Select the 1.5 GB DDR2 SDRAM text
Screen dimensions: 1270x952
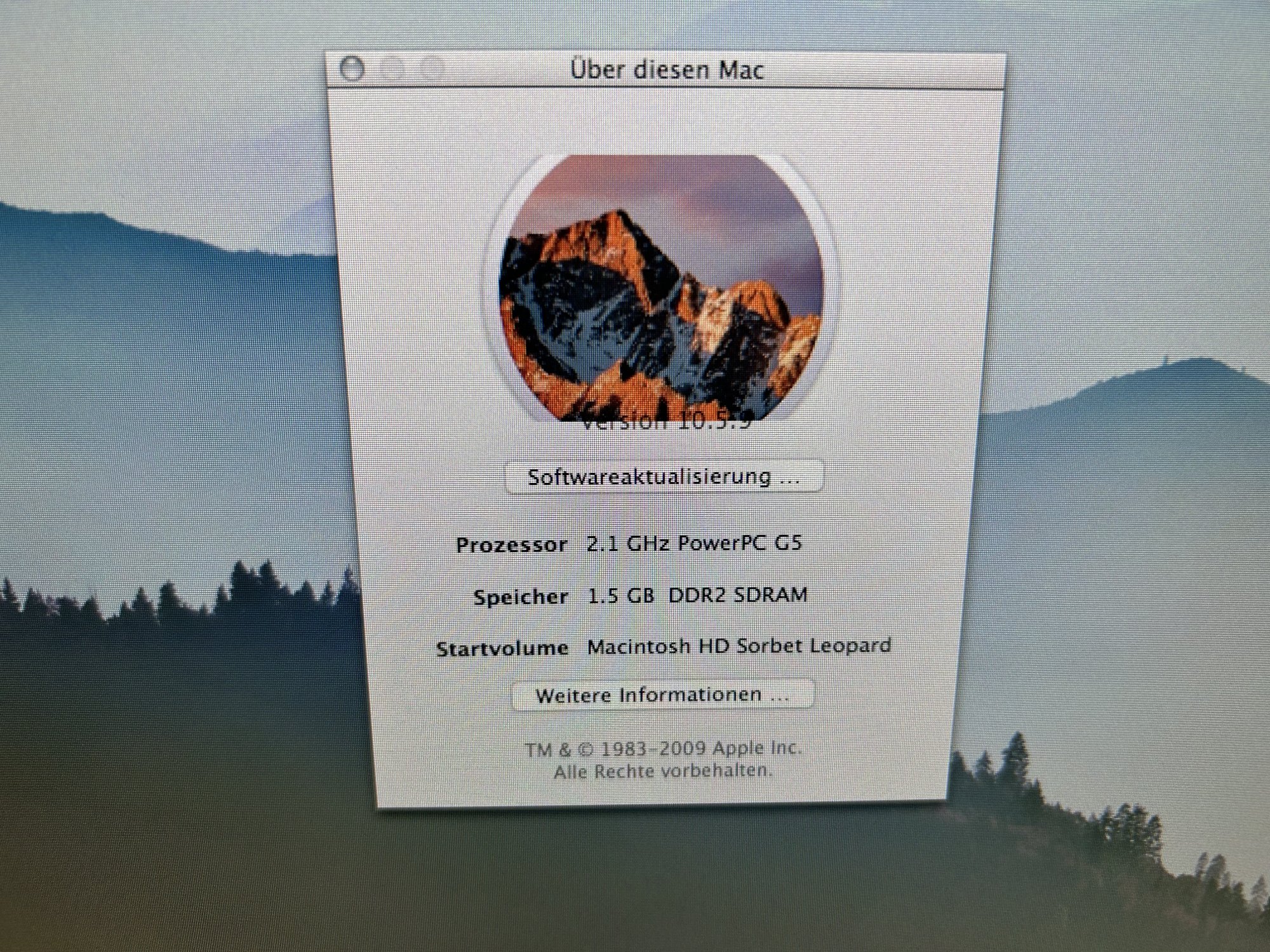[697, 595]
